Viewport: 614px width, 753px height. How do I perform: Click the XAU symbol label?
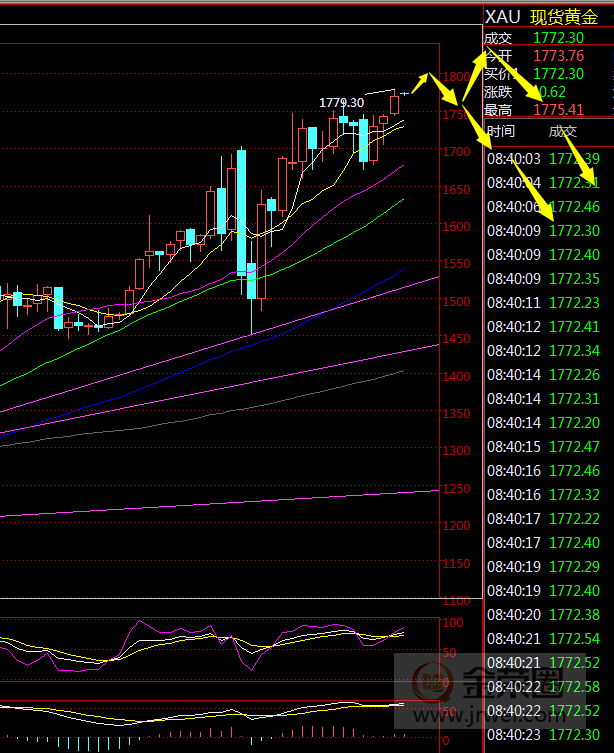(x=503, y=17)
